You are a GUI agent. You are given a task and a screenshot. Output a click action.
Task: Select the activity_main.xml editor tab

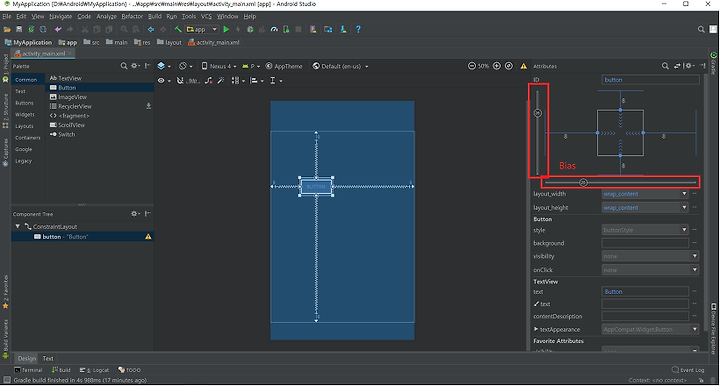43,54
